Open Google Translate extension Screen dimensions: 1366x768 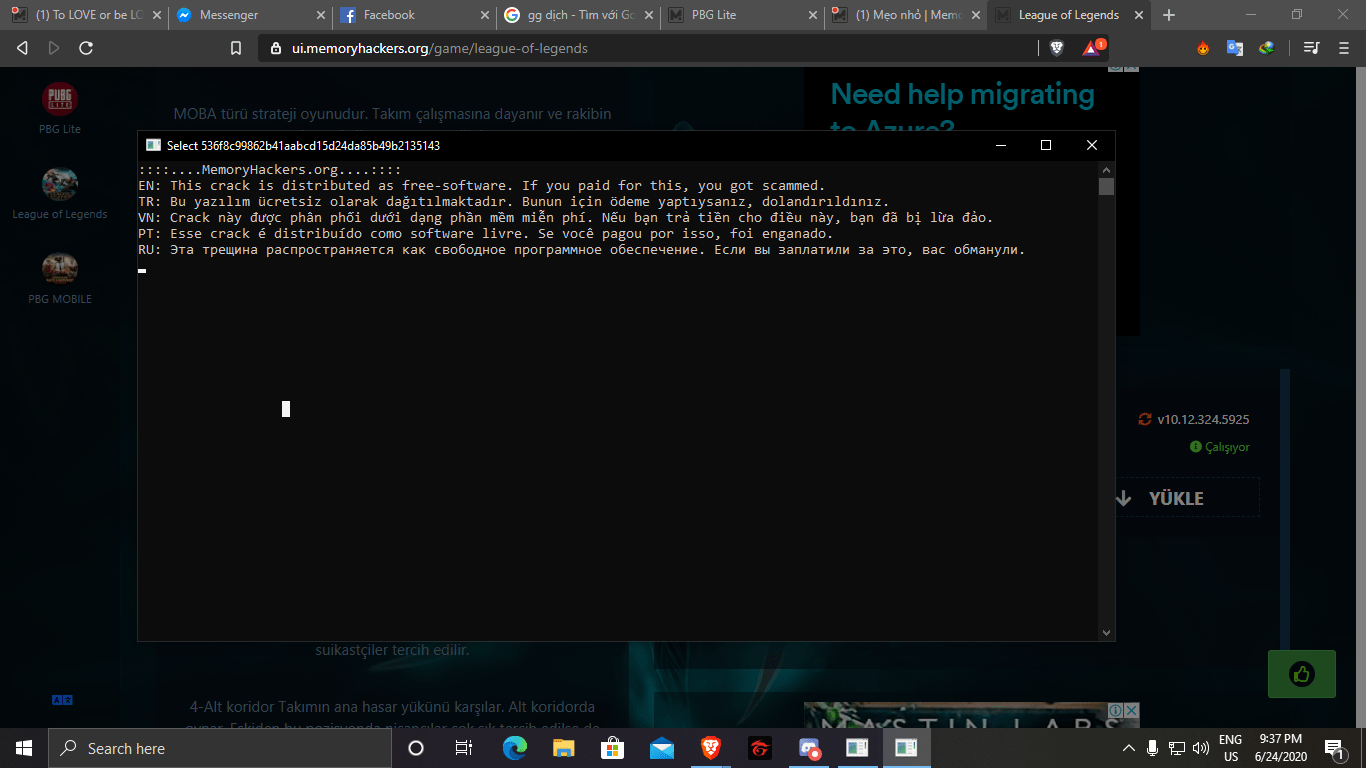(x=1235, y=48)
